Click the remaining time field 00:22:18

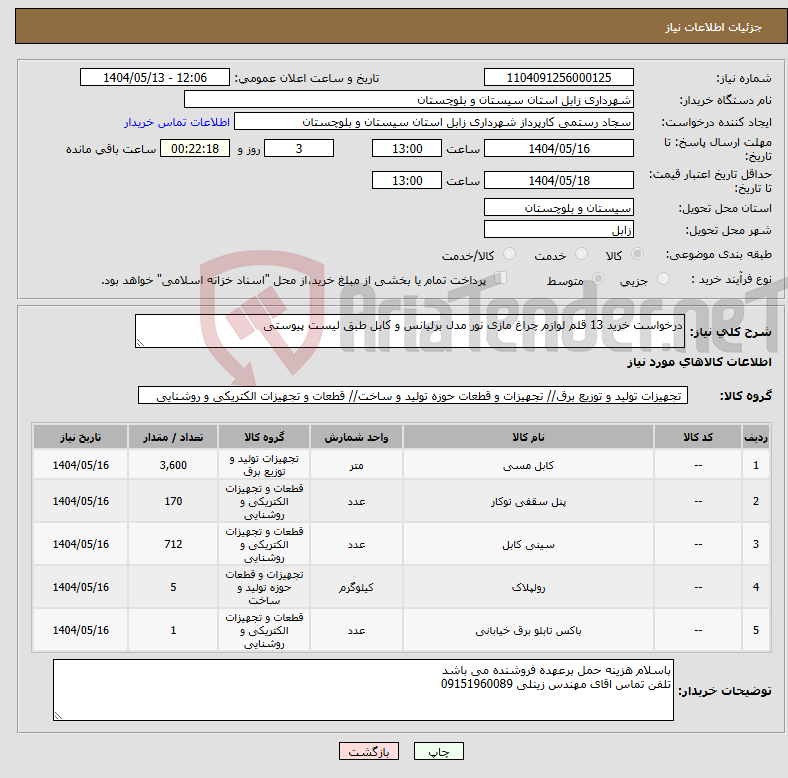point(195,148)
